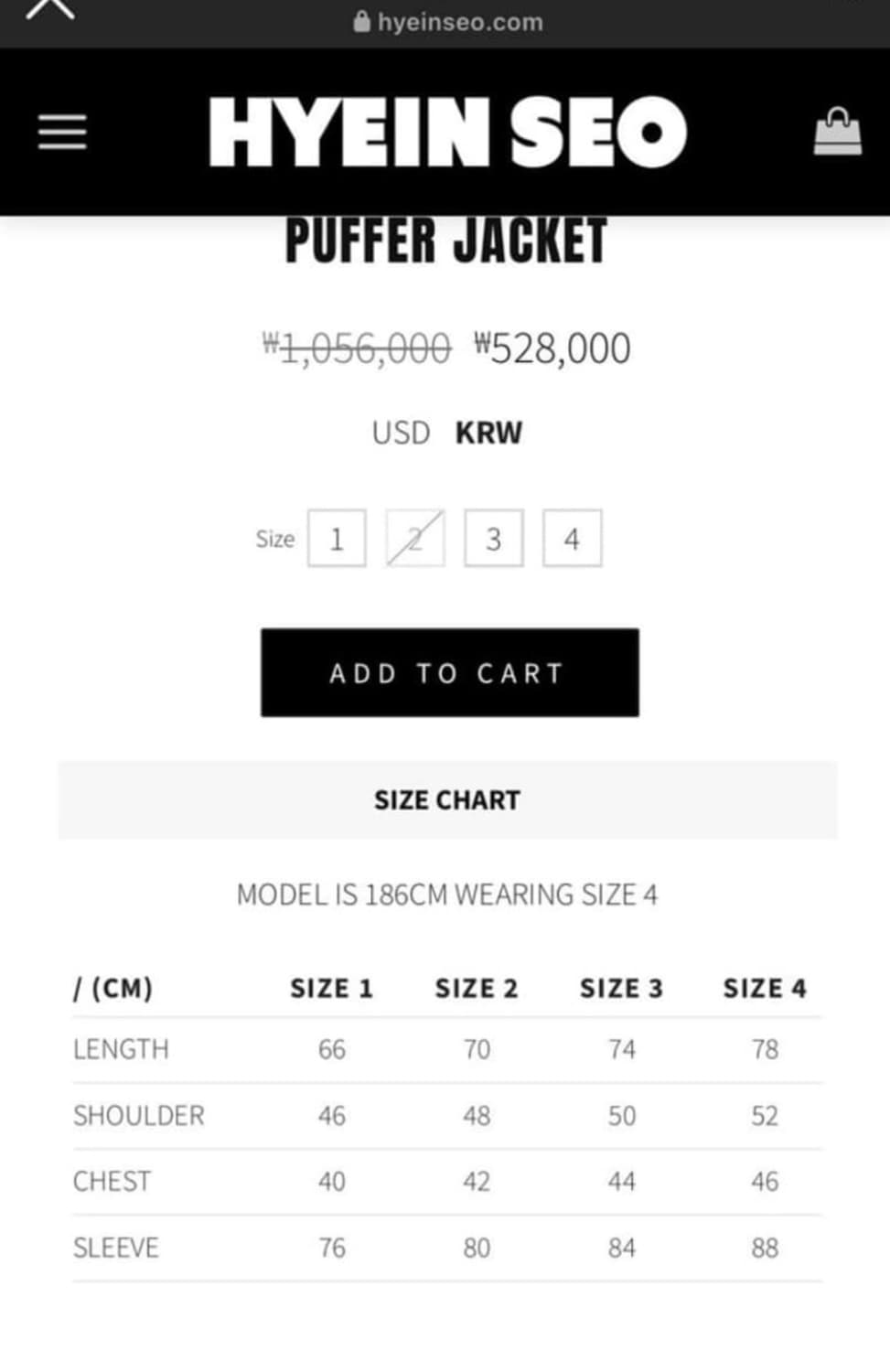Click the SIZE 4 column header
The image size is (890, 1372).
click(765, 989)
